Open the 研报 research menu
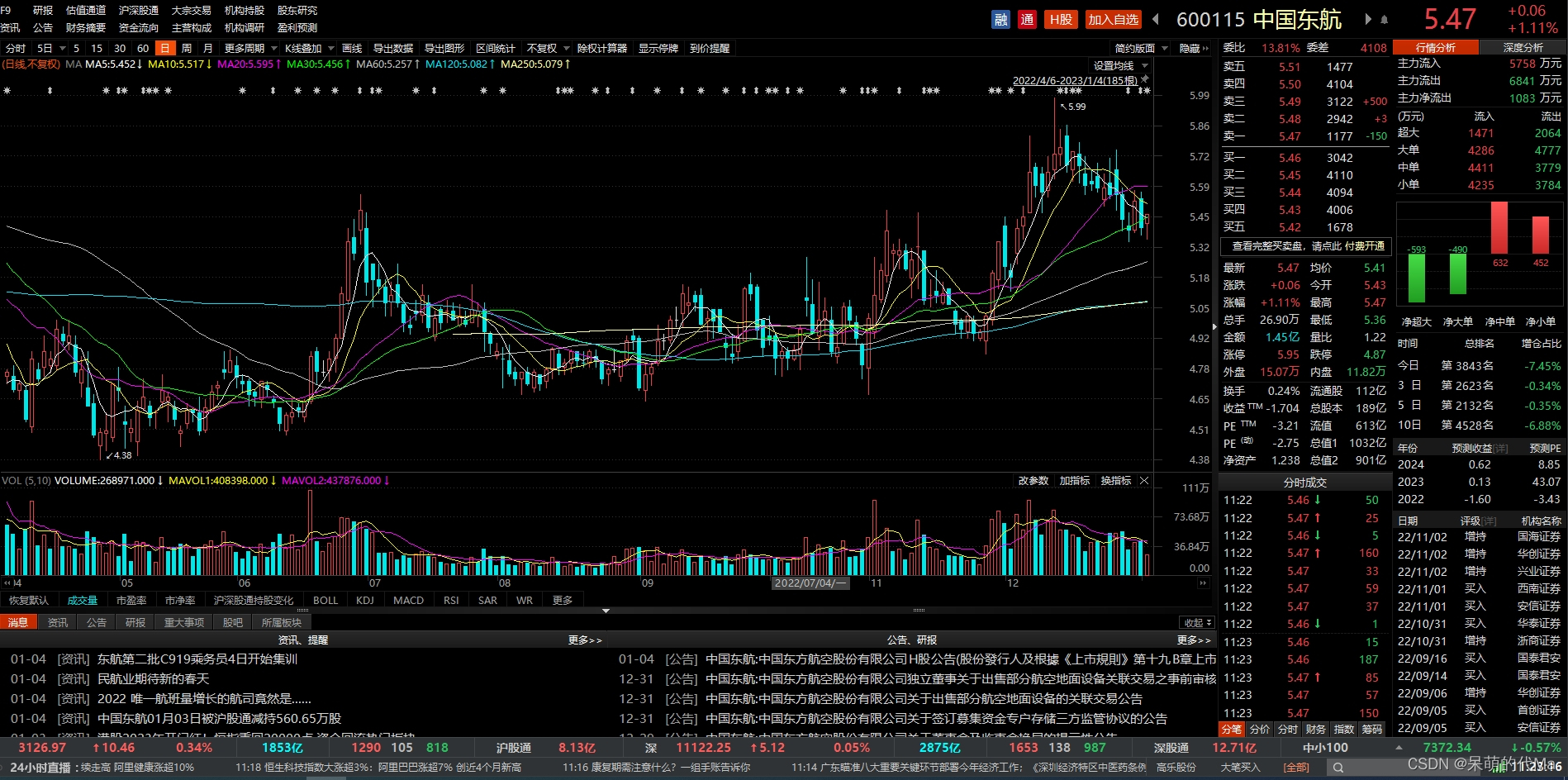 coord(43,10)
